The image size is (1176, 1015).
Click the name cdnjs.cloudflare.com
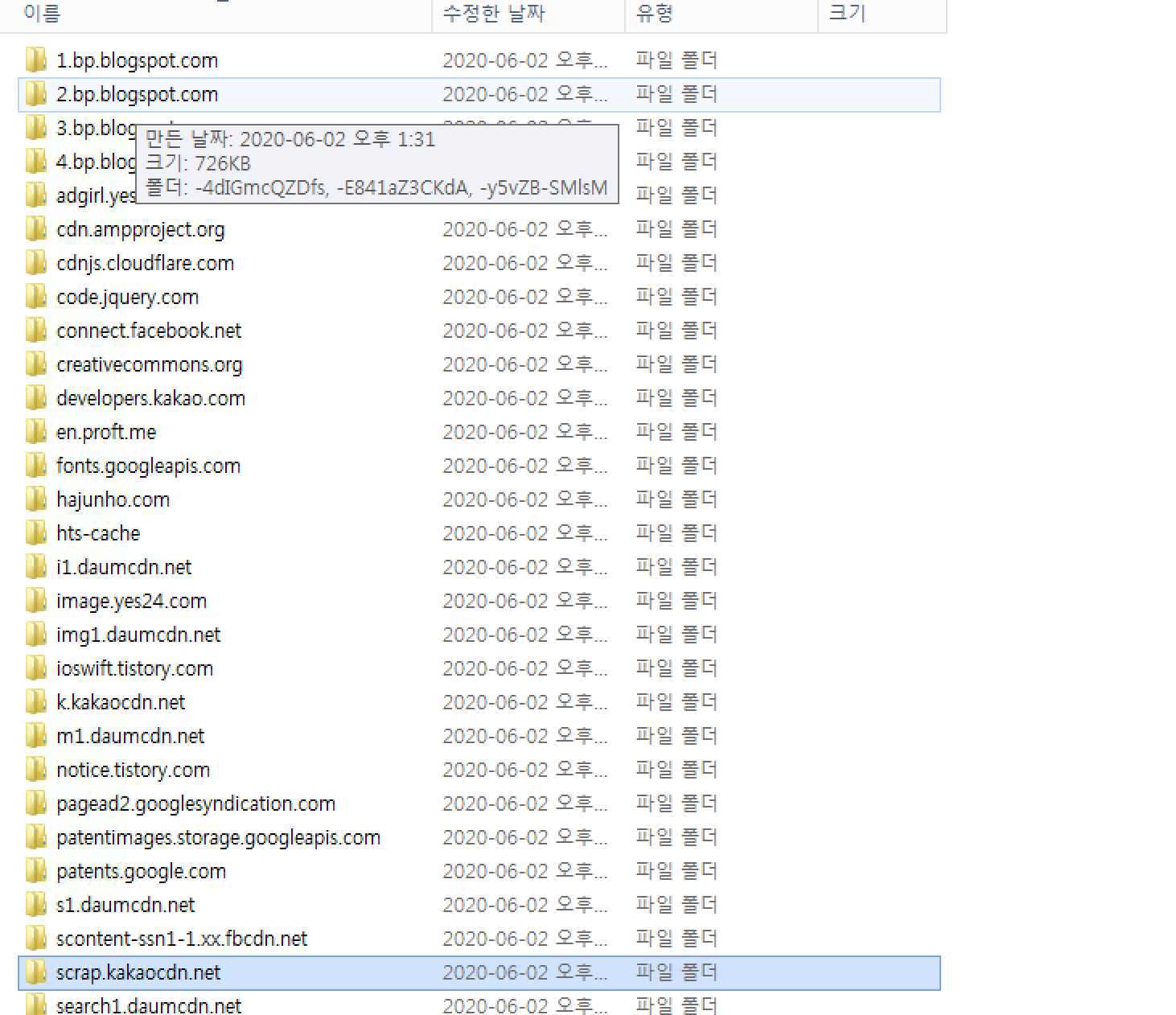pos(145,263)
